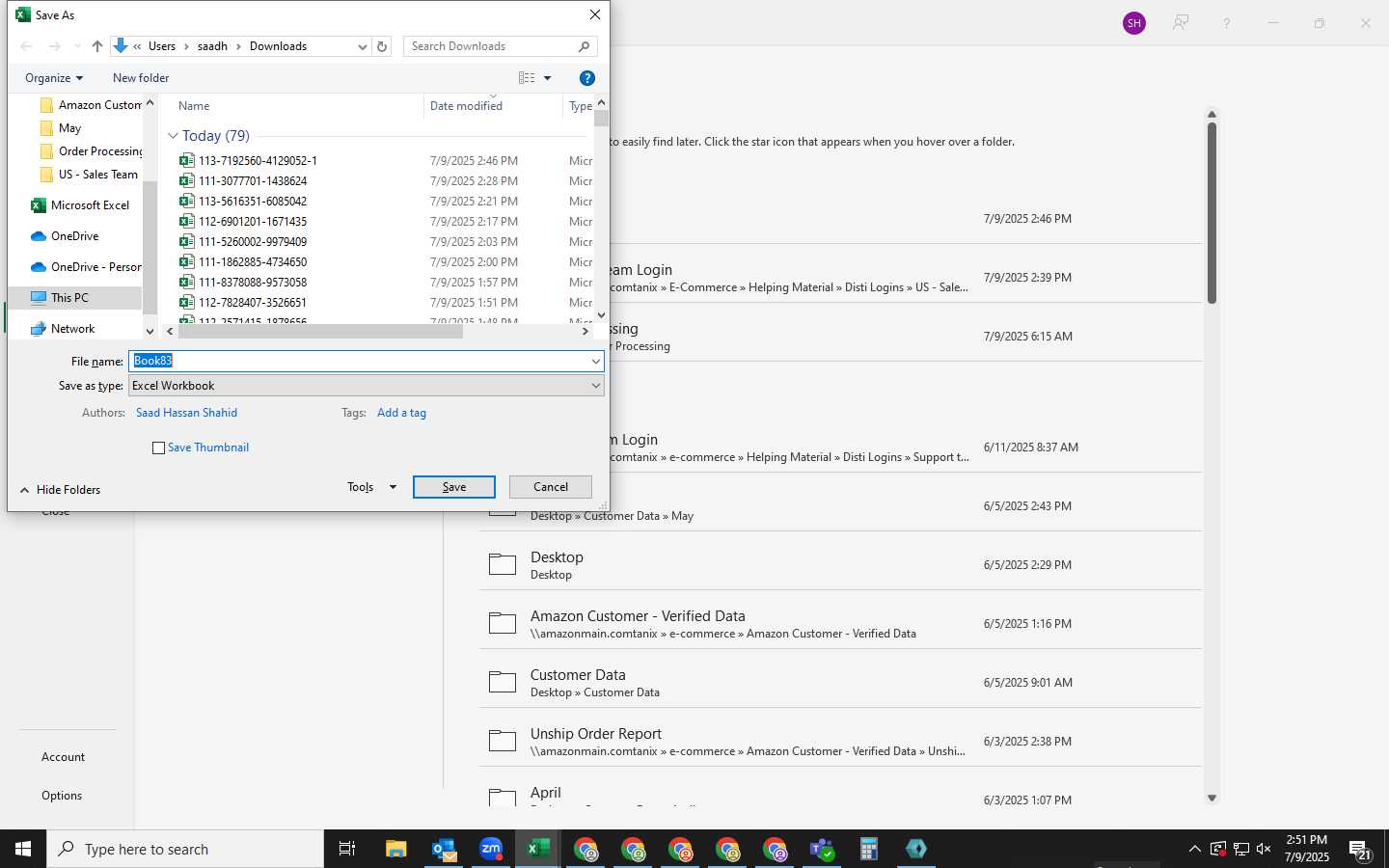This screenshot has height=868, width=1389.
Task: Open the Amazon Custom folder in sidebar
Action: tap(91, 105)
